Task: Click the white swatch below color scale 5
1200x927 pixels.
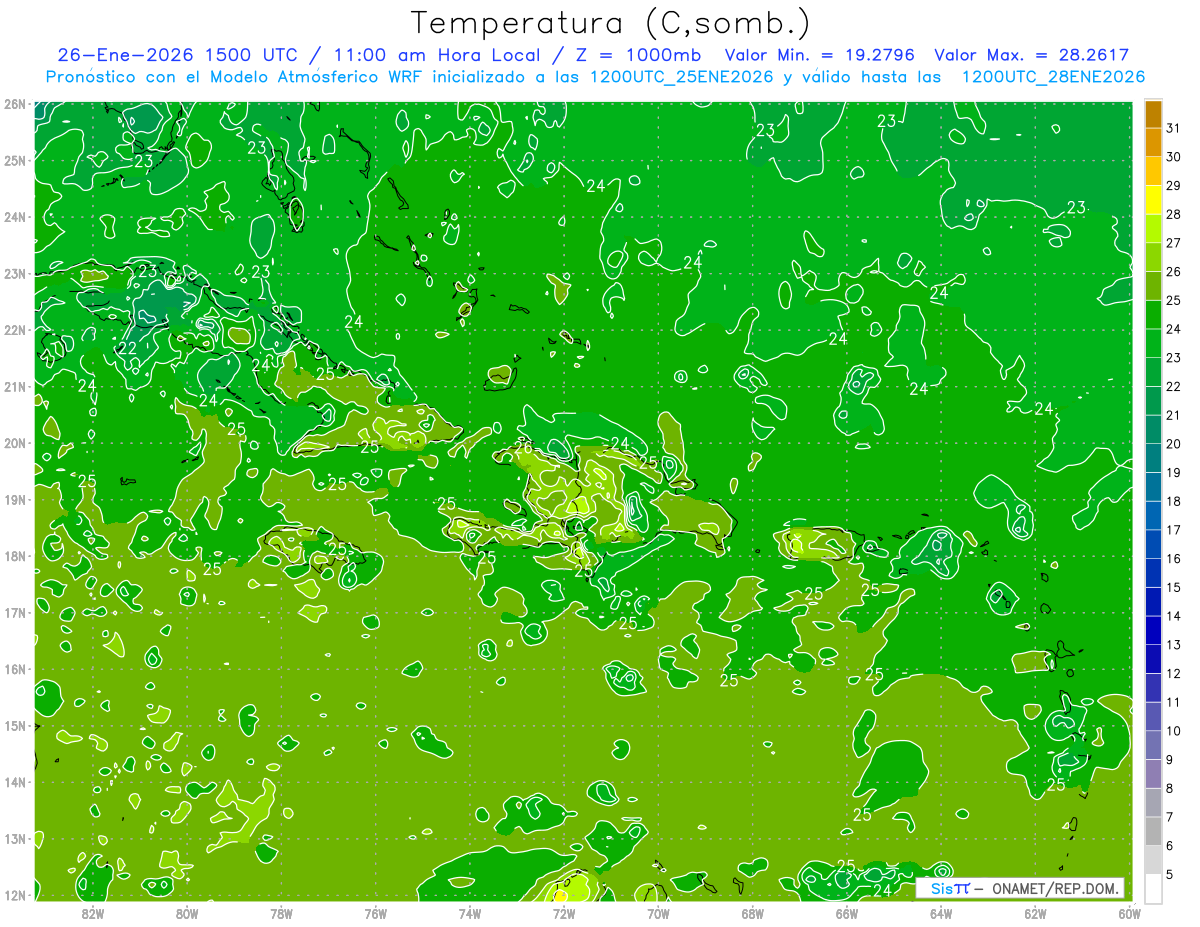Action: click(x=1153, y=889)
